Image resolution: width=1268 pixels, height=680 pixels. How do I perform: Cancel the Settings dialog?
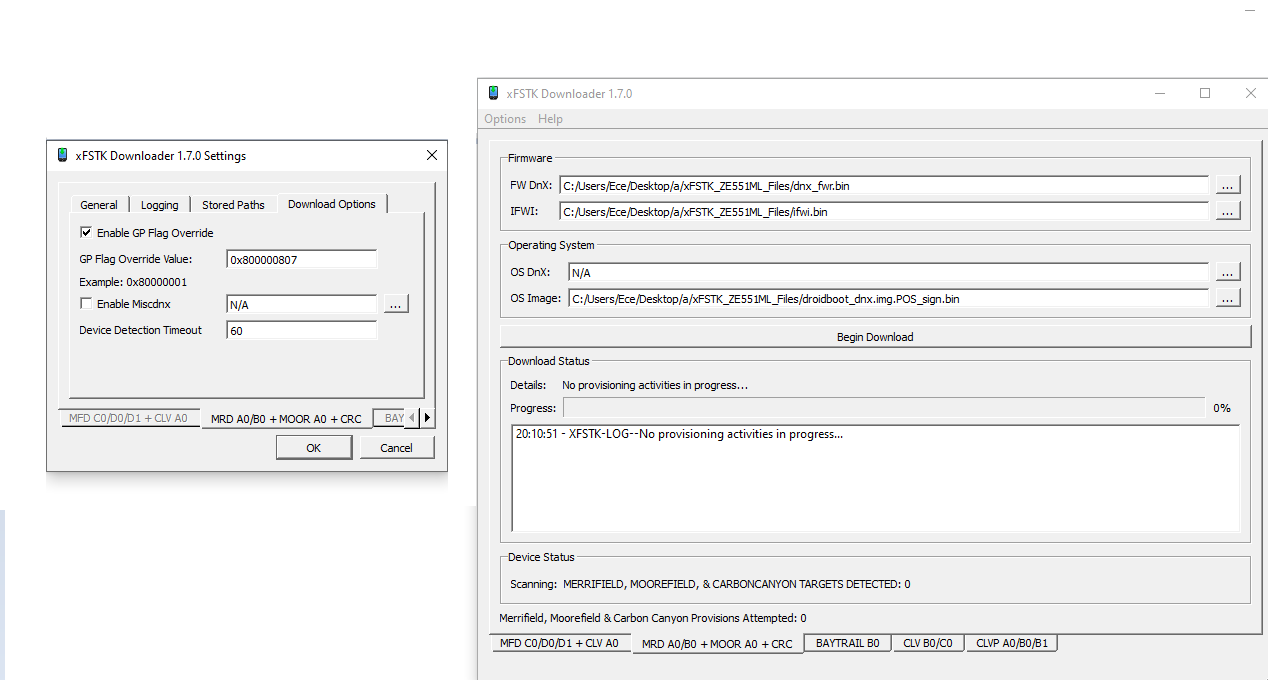tap(396, 448)
